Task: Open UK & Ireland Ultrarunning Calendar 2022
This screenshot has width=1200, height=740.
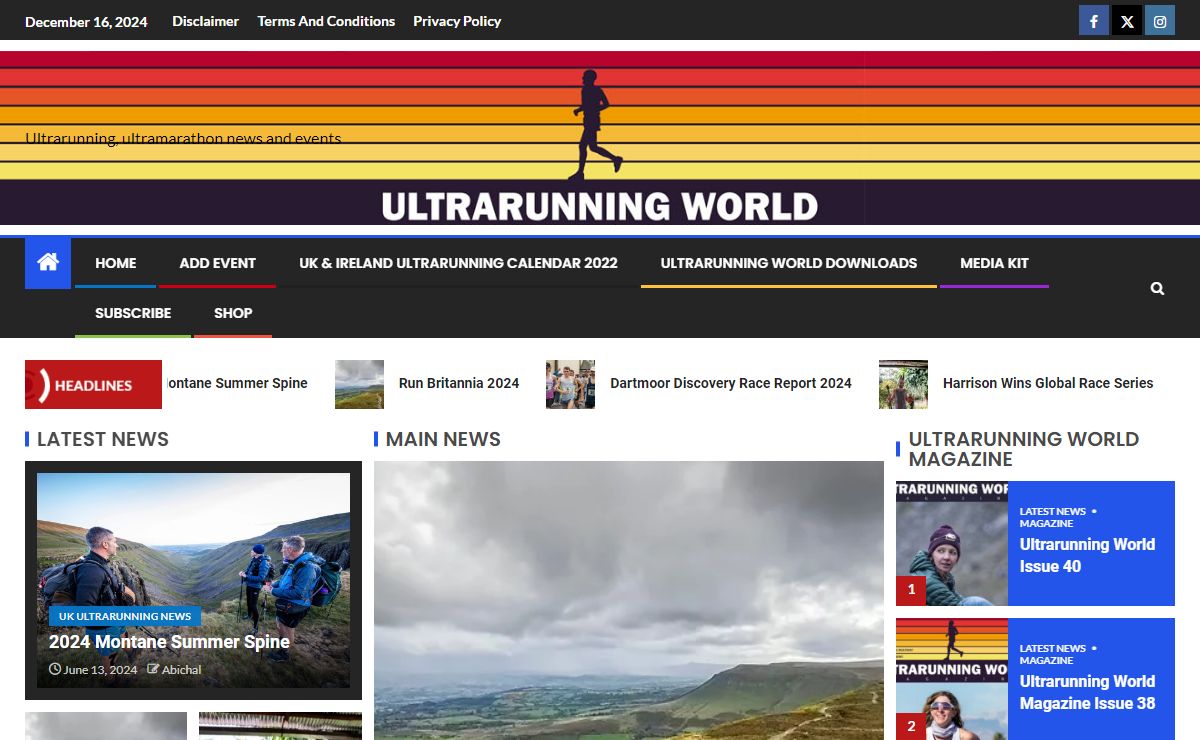Action: tap(458, 263)
